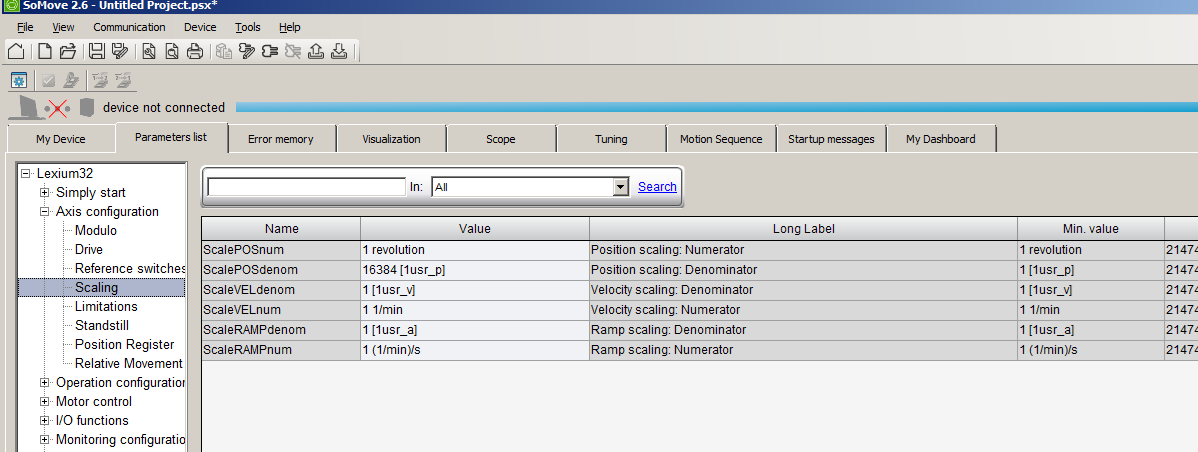Select Standstill in the tree

(102, 325)
